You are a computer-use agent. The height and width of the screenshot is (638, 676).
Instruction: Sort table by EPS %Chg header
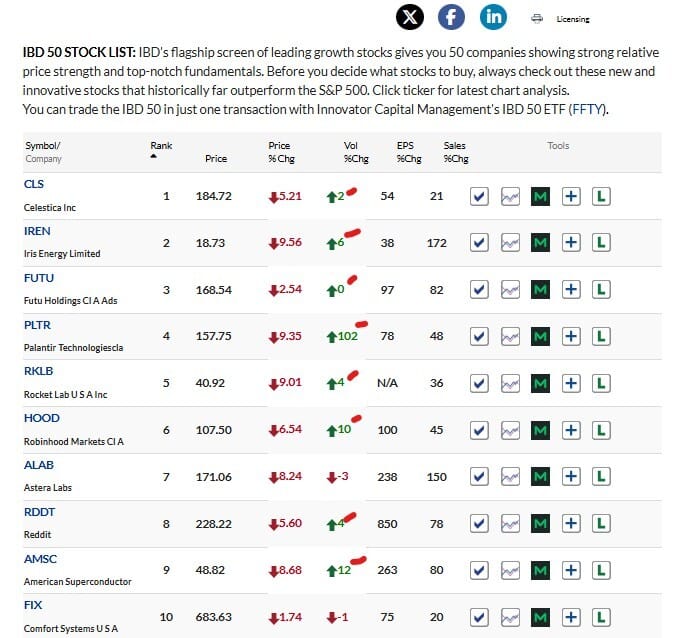409,152
